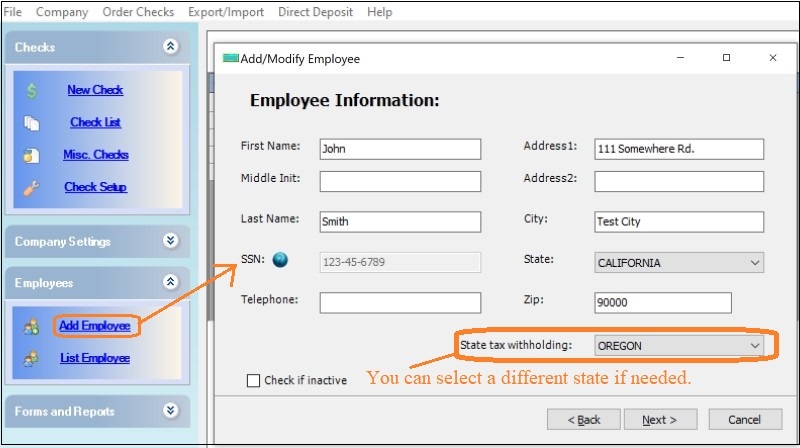
Task: Click into the empty Telephone field
Action: 400,302
